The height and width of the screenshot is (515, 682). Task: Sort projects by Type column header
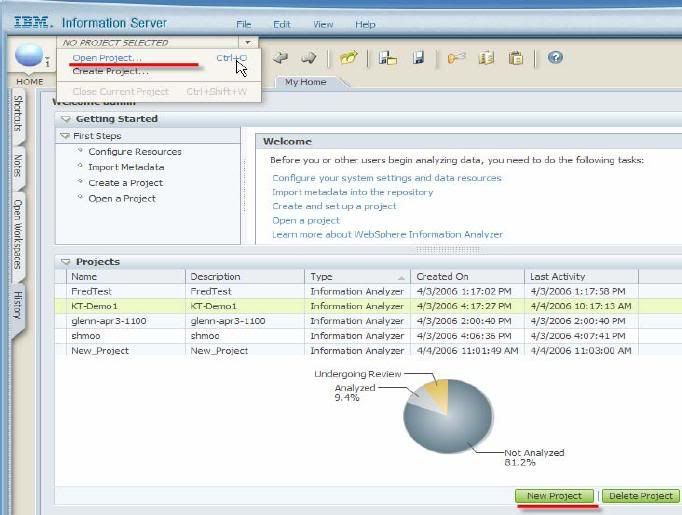pos(357,277)
